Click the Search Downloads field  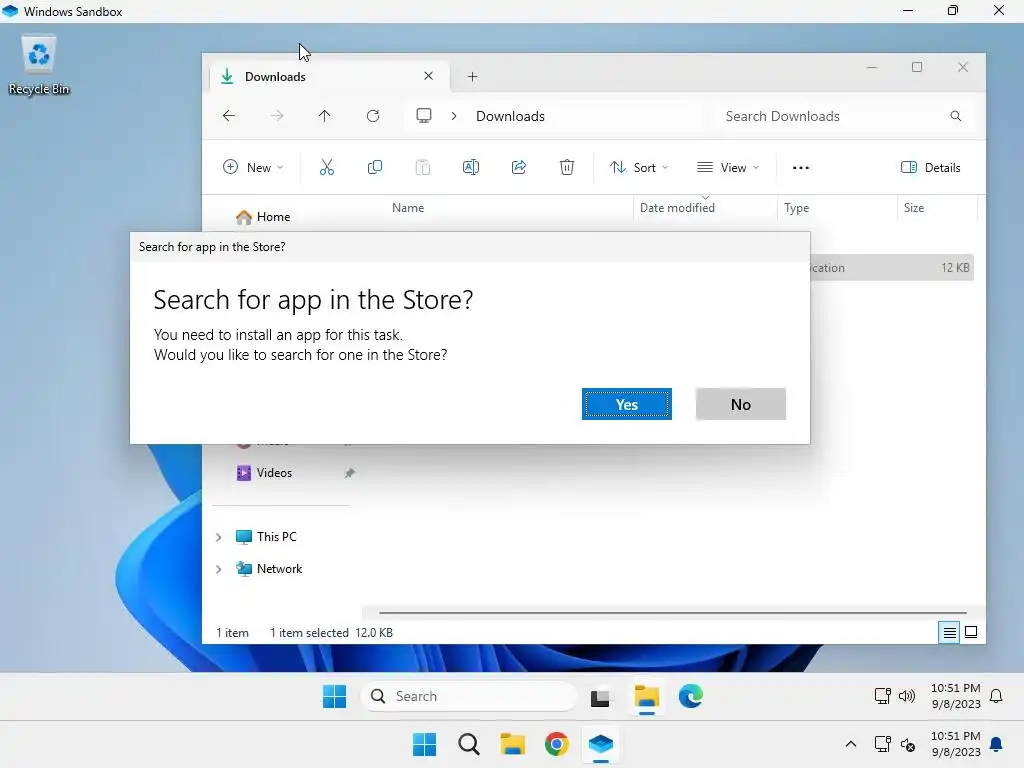tap(842, 116)
